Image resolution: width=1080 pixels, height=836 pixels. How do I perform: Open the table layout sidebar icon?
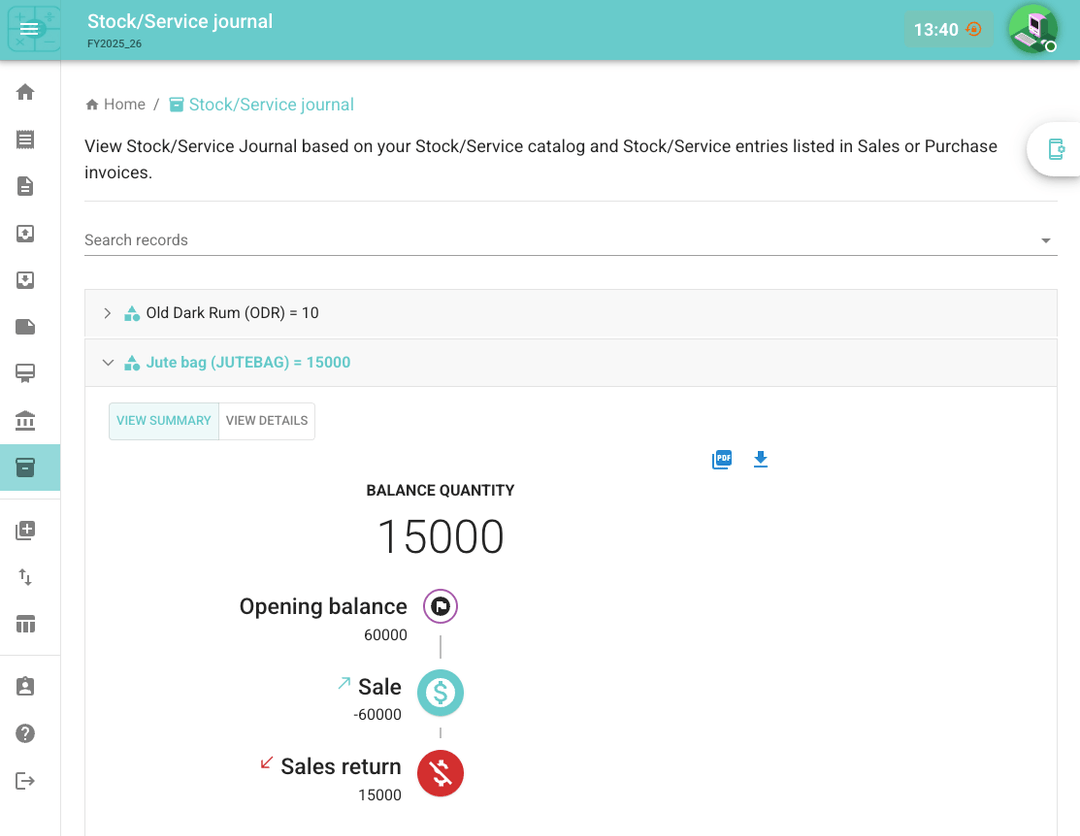(26, 624)
